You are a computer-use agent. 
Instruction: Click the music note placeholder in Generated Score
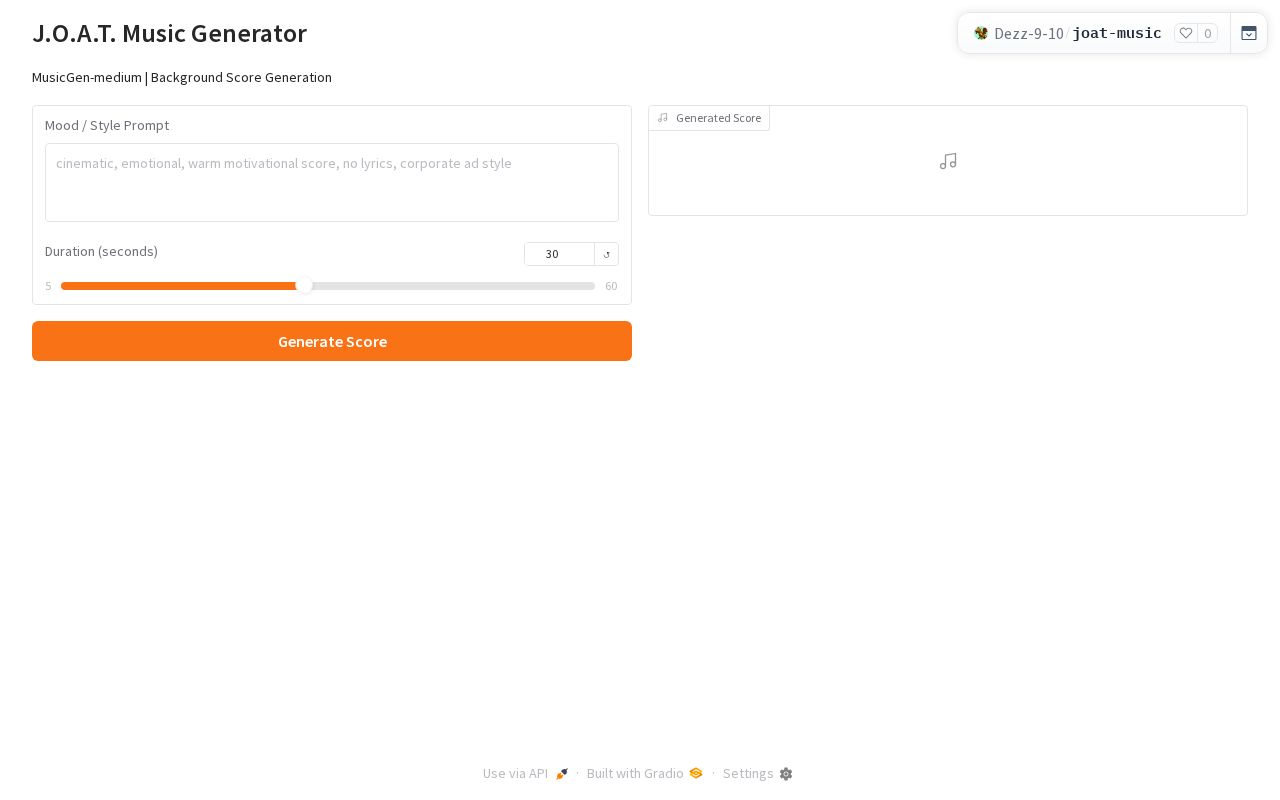pos(948,161)
